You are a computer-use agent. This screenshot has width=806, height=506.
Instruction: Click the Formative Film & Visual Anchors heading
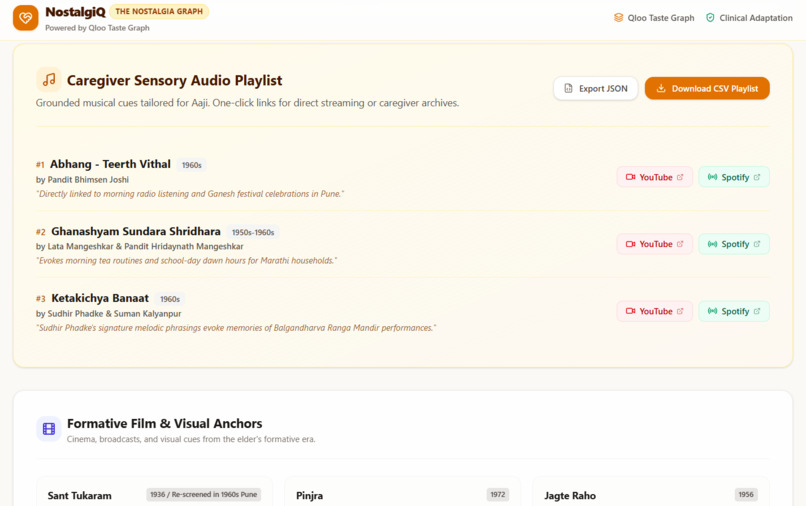tap(164, 423)
